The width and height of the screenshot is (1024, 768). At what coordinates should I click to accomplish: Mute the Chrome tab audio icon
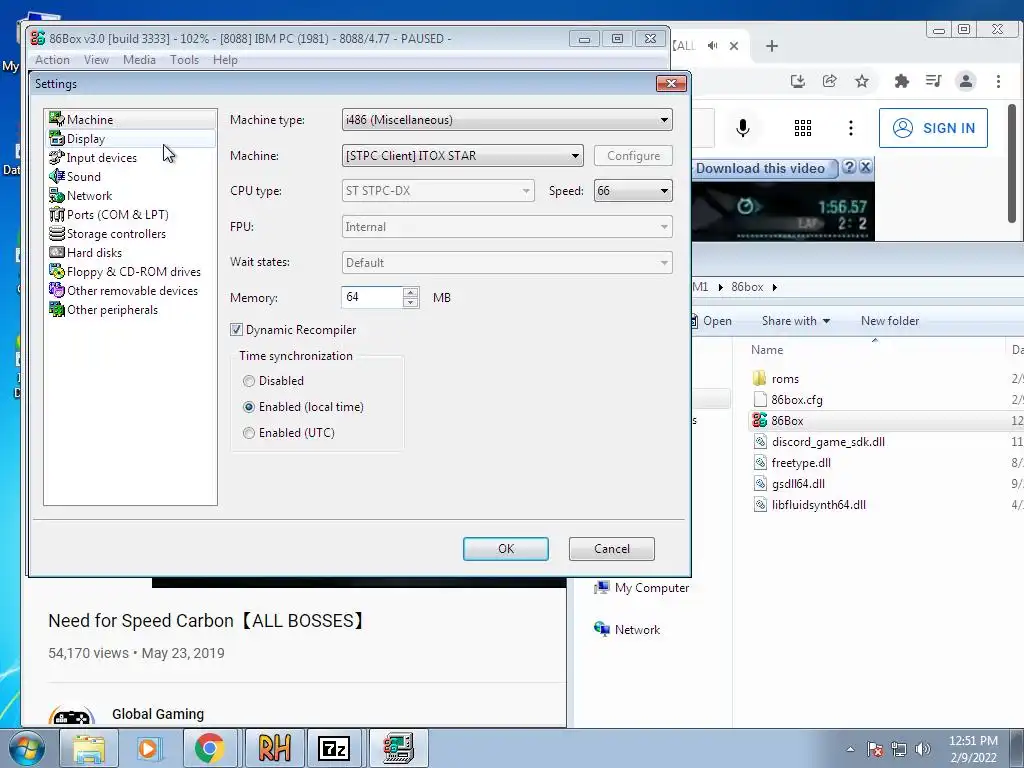[712, 46]
